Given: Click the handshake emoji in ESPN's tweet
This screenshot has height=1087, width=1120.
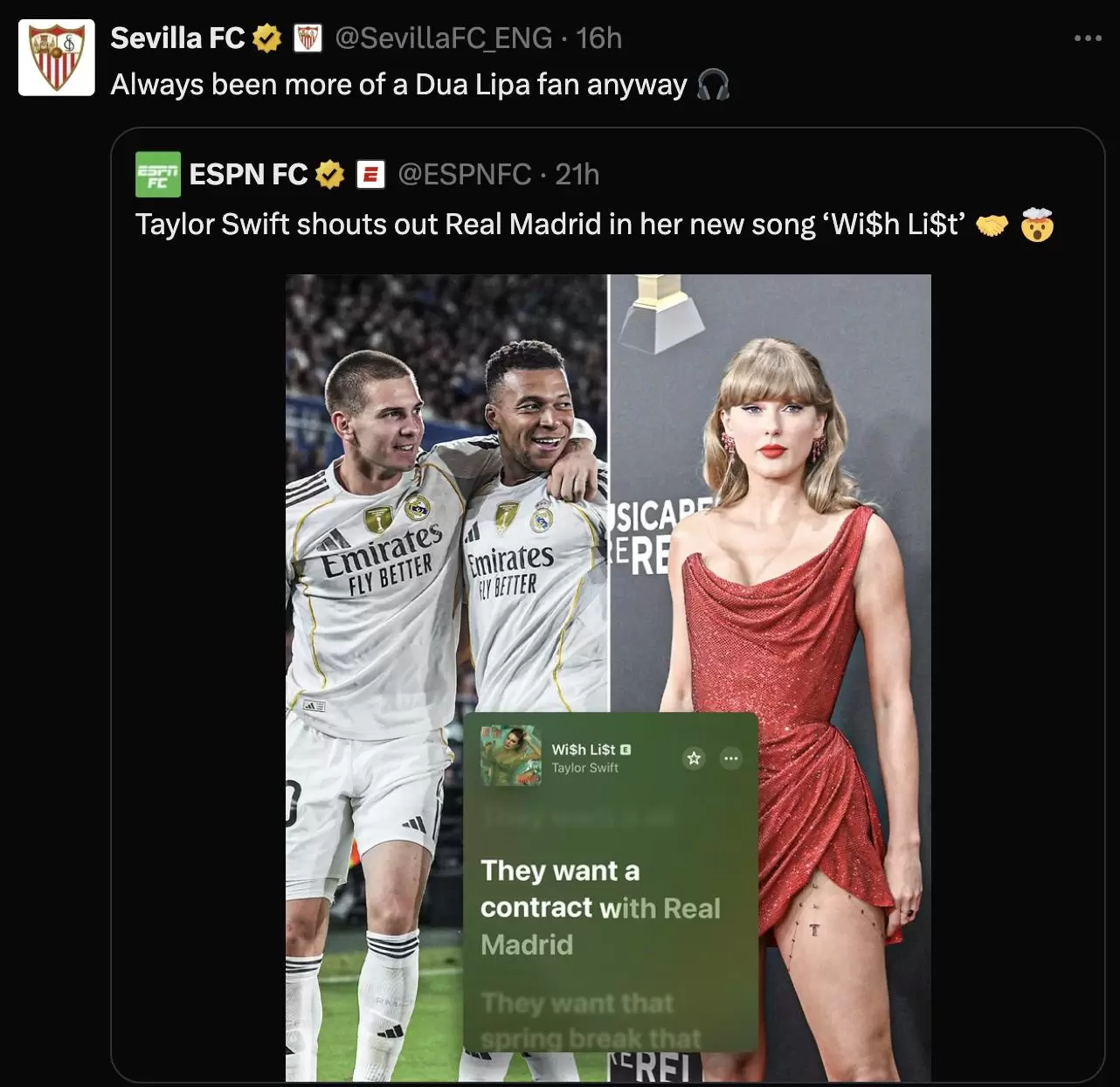Looking at the screenshot, I should pos(992,225).
